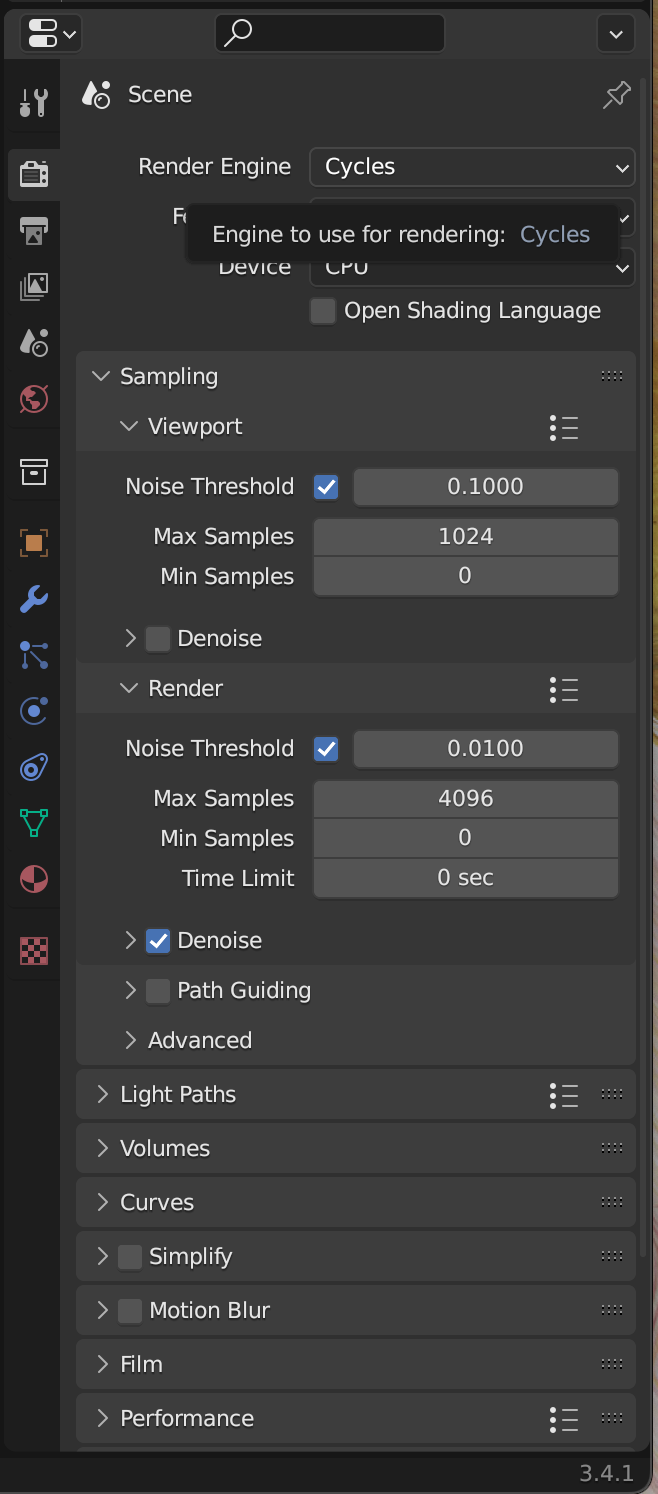Open the Modifier properties wrench tab

point(33,599)
